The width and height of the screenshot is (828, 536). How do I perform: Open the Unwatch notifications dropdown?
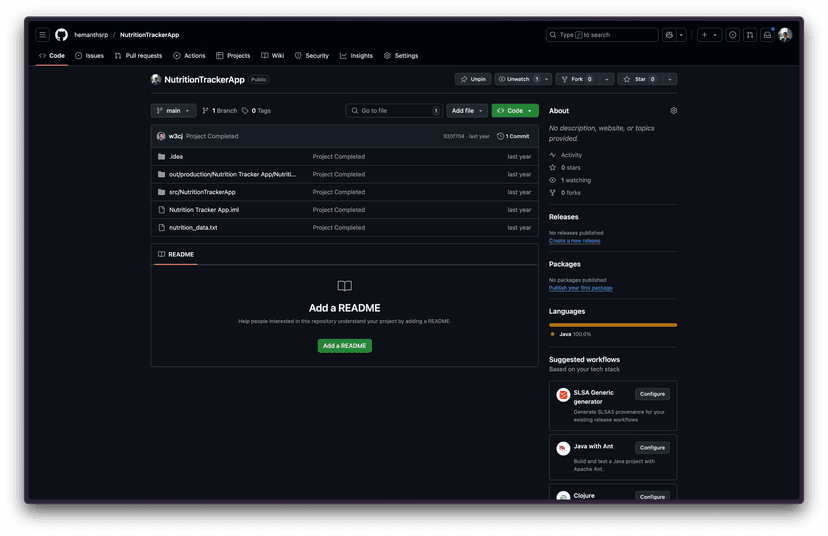pos(523,79)
